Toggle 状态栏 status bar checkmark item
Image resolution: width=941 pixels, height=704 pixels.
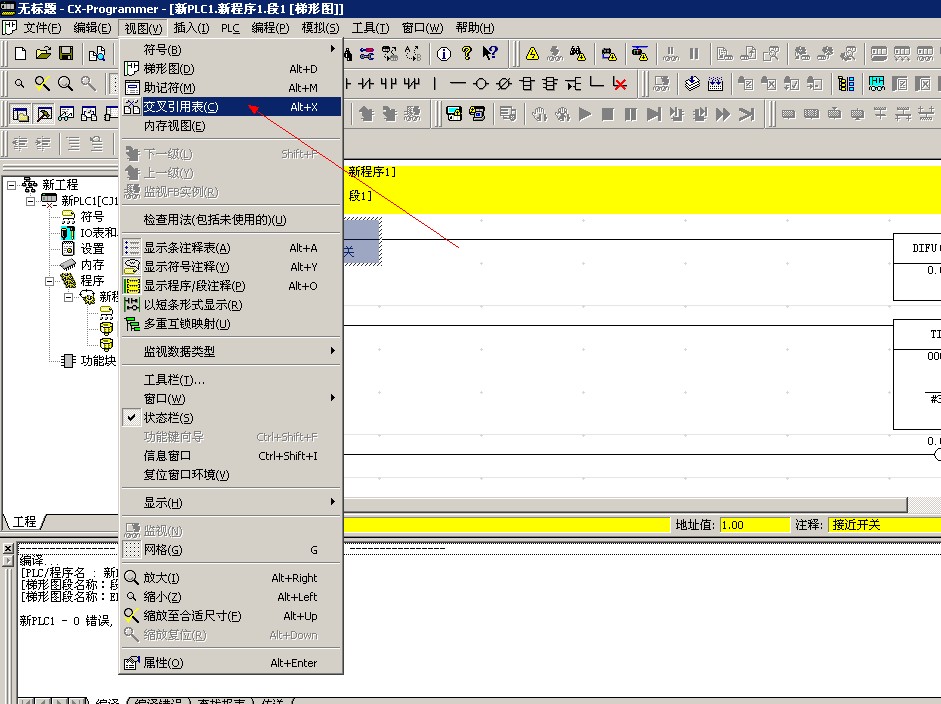168,418
